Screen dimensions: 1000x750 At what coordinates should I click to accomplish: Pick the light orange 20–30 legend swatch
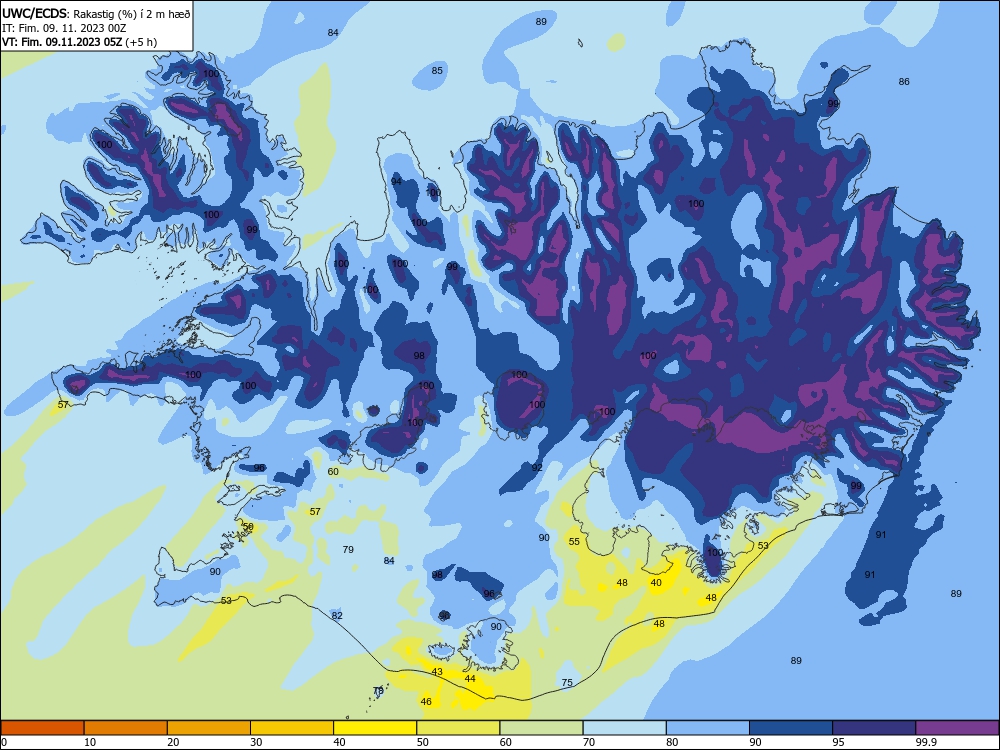pos(209,728)
